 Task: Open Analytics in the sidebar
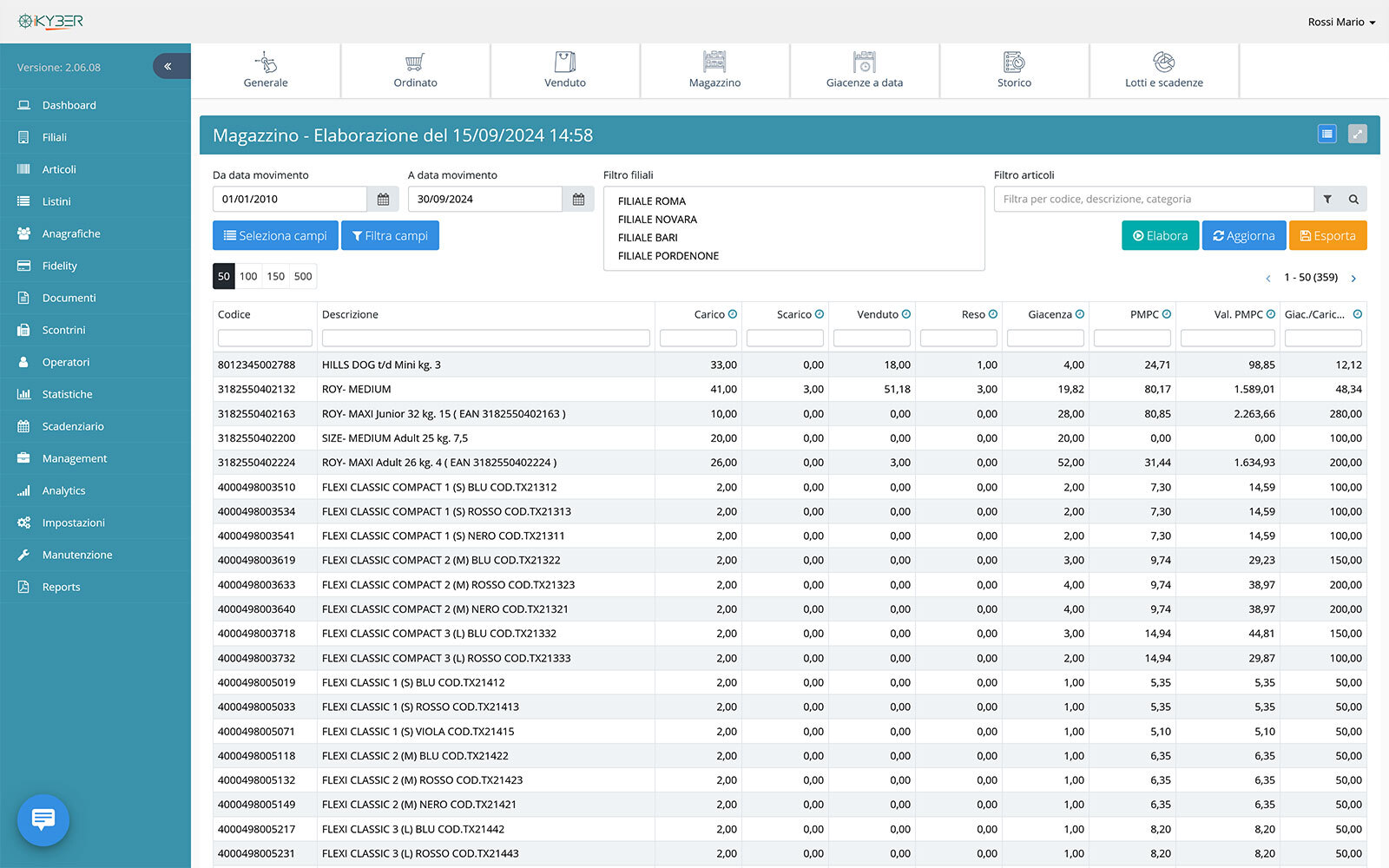tap(95, 490)
